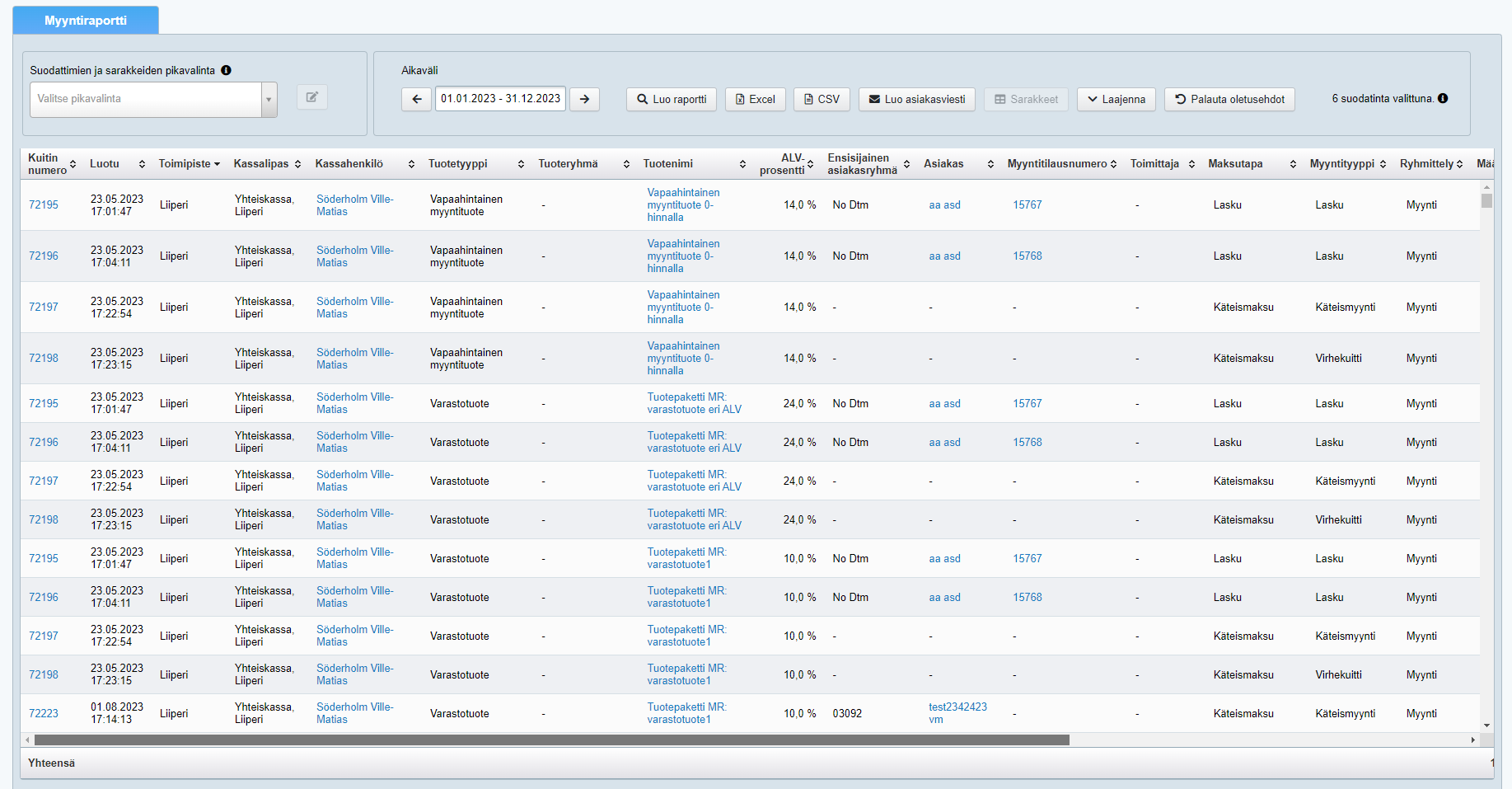Click the horizontal scrollbar of the table
The height and width of the screenshot is (789, 1512).
point(552,740)
